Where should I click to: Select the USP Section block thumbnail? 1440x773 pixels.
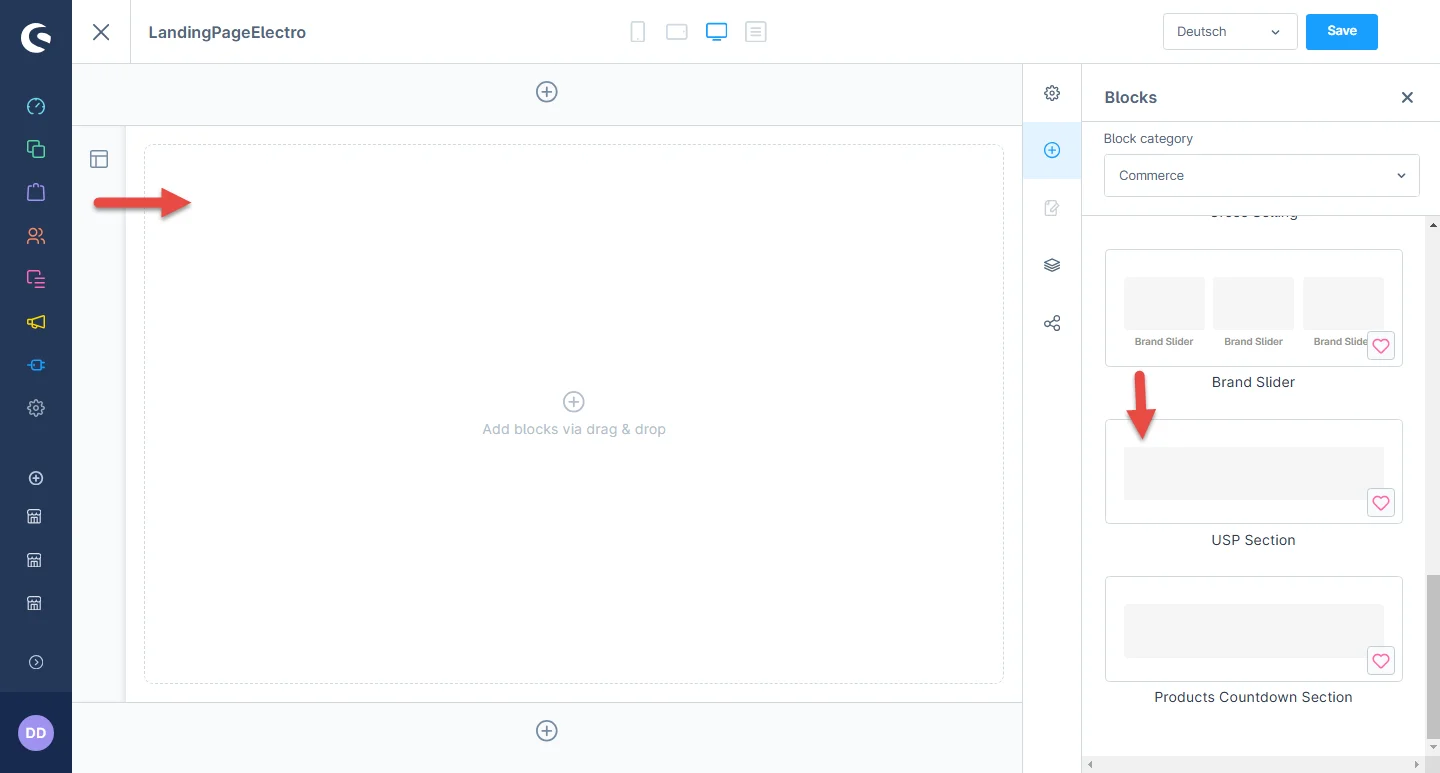pos(1253,473)
